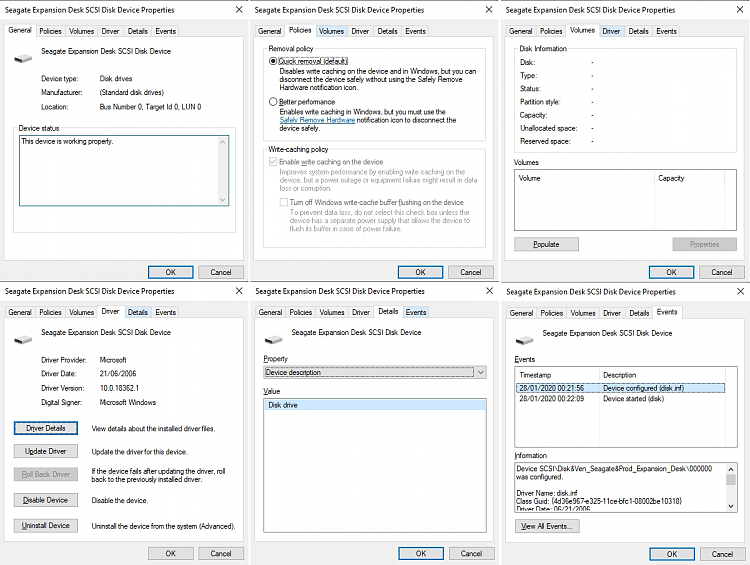Click the disk drive icon in the General-tab window
Viewport: 750px width, 565px height.
pos(23,58)
